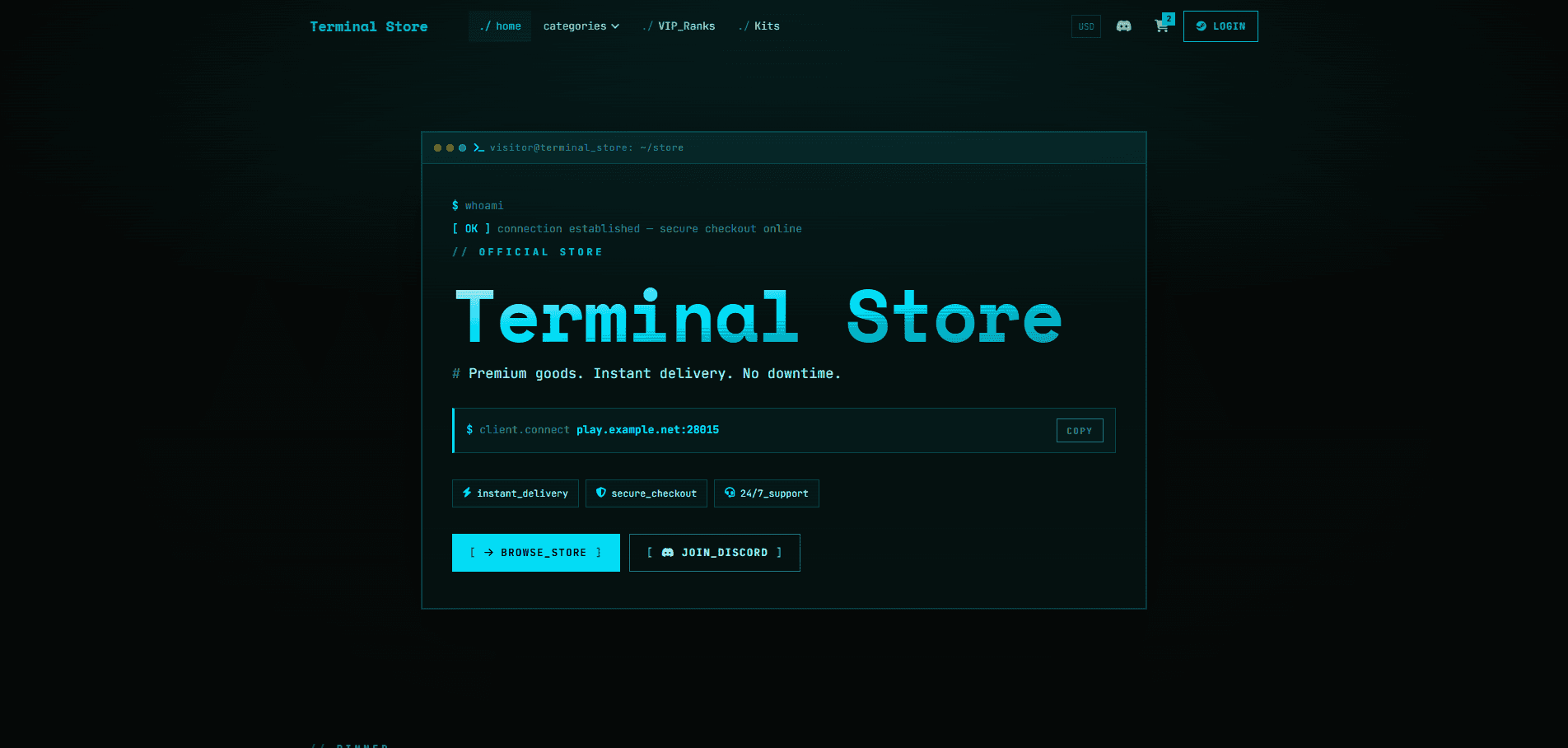The image size is (1568, 748).
Task: Click the headset 24/7_support icon
Action: (730, 493)
